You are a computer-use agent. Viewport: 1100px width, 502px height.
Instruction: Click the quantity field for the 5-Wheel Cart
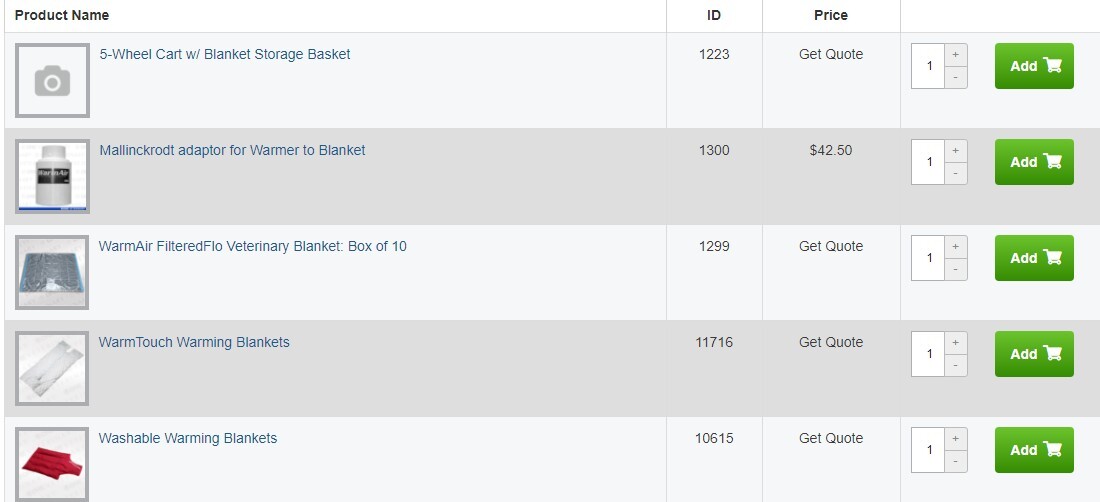tap(928, 66)
